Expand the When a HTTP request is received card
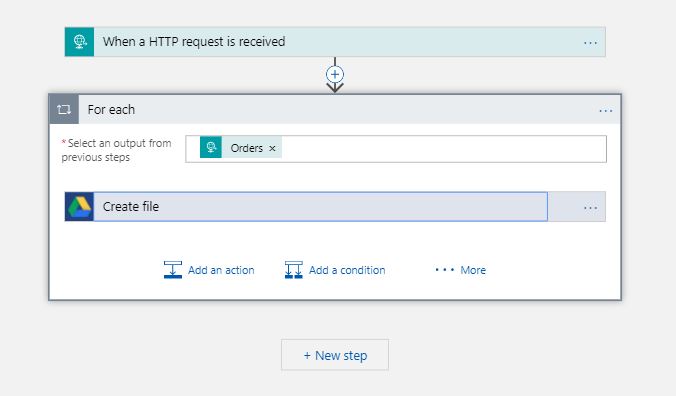 (335, 42)
